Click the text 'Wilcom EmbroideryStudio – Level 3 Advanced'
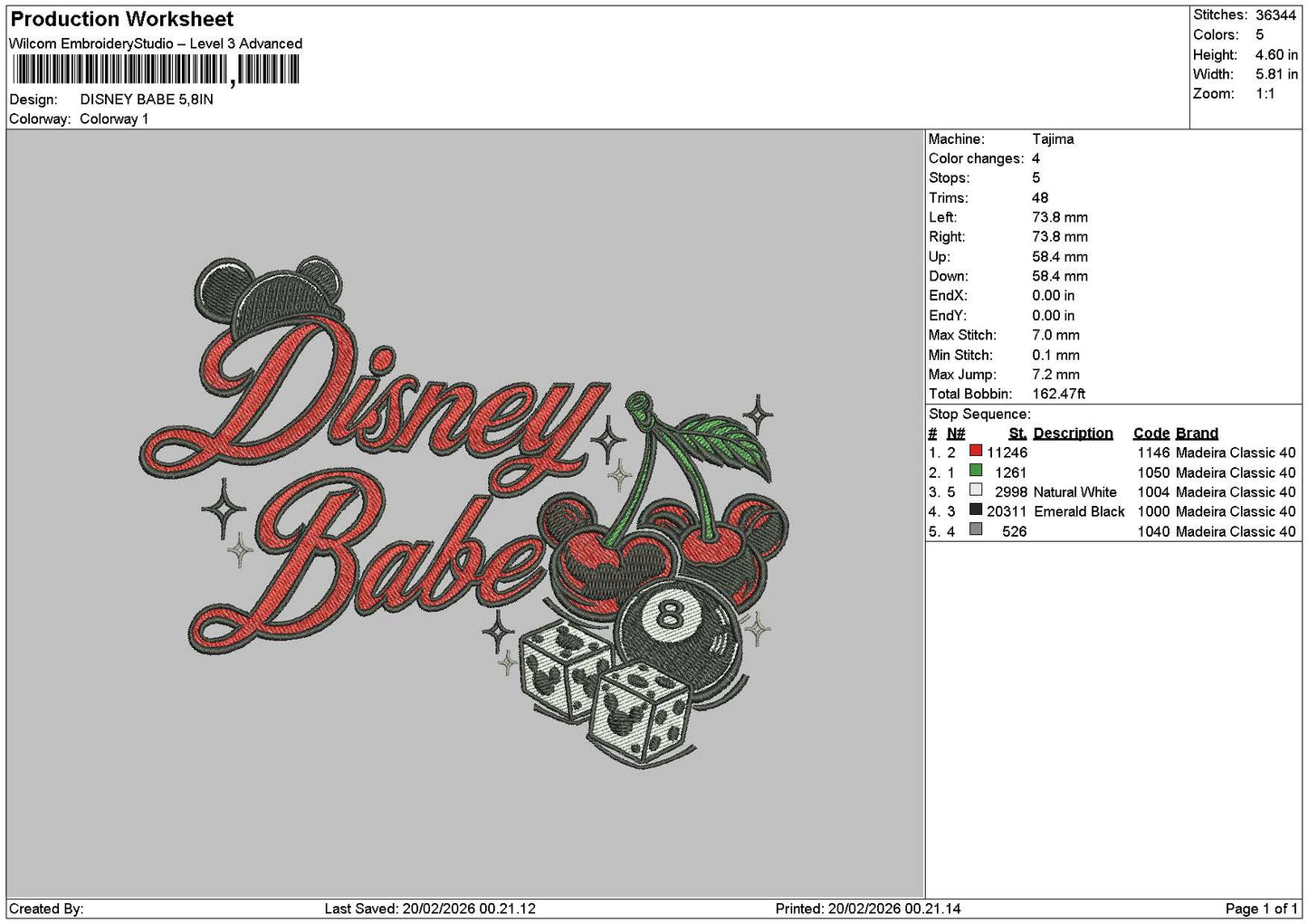The width and height of the screenshot is (1308, 924). point(156,43)
